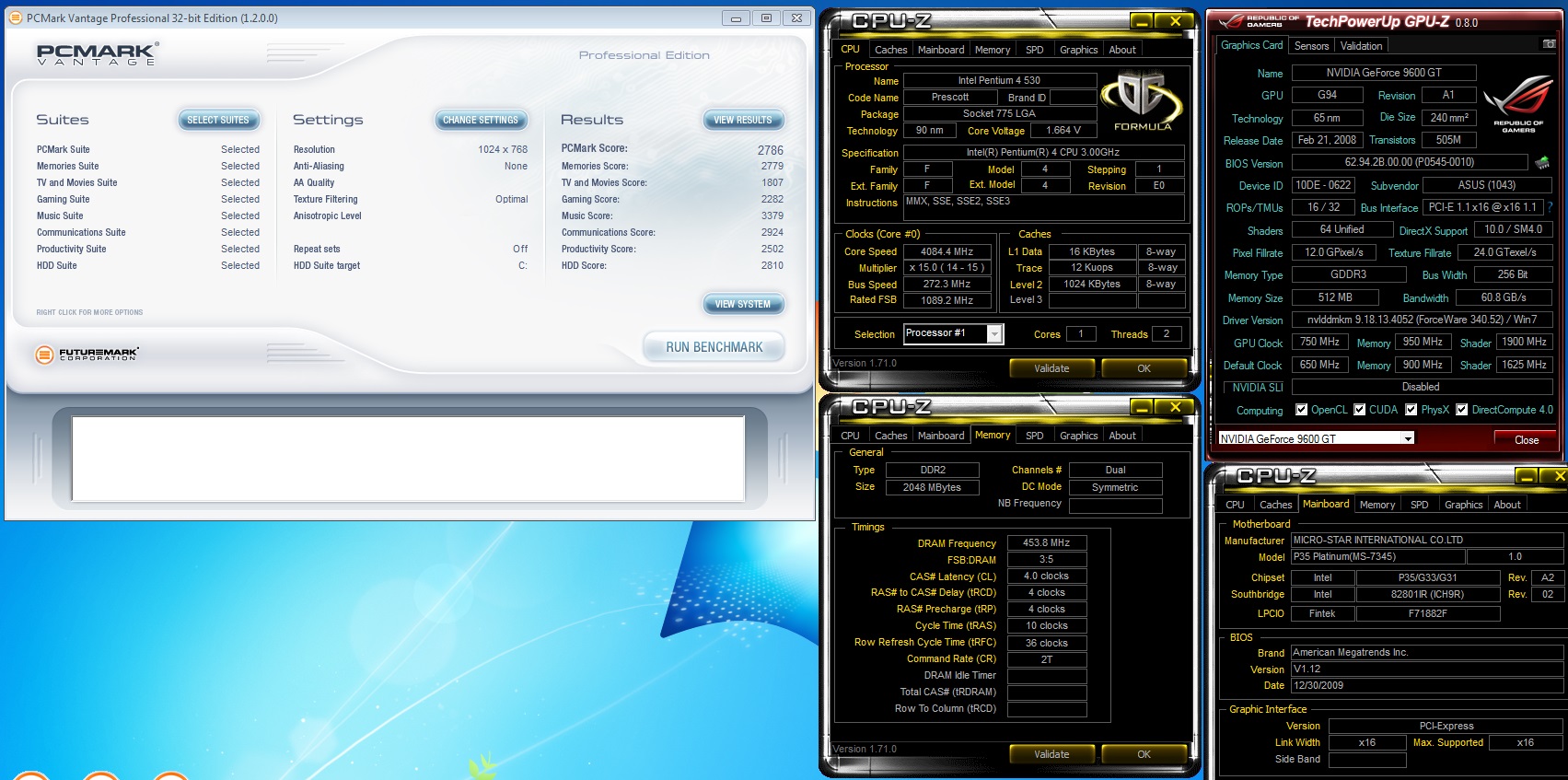
Task: Maximize the PCMark Vantage window
Action: click(766, 17)
